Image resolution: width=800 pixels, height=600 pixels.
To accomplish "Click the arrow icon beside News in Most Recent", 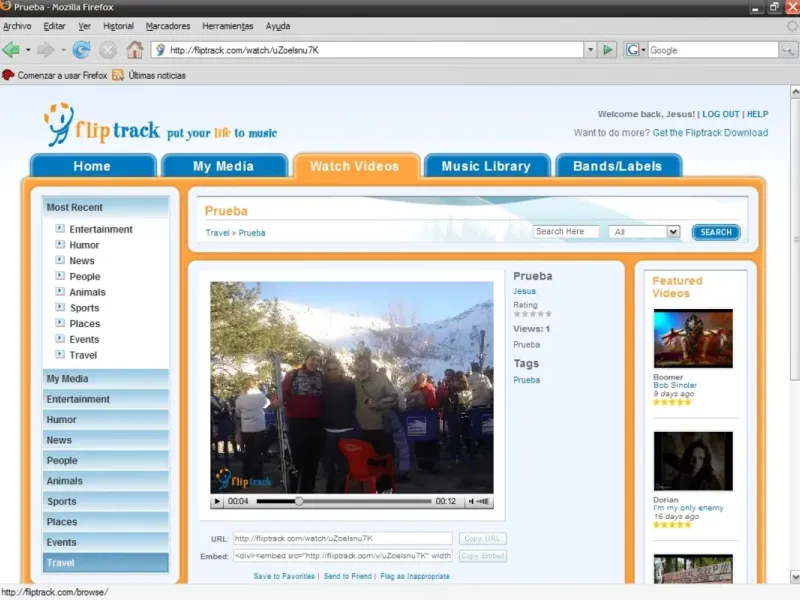I will pos(60,260).
